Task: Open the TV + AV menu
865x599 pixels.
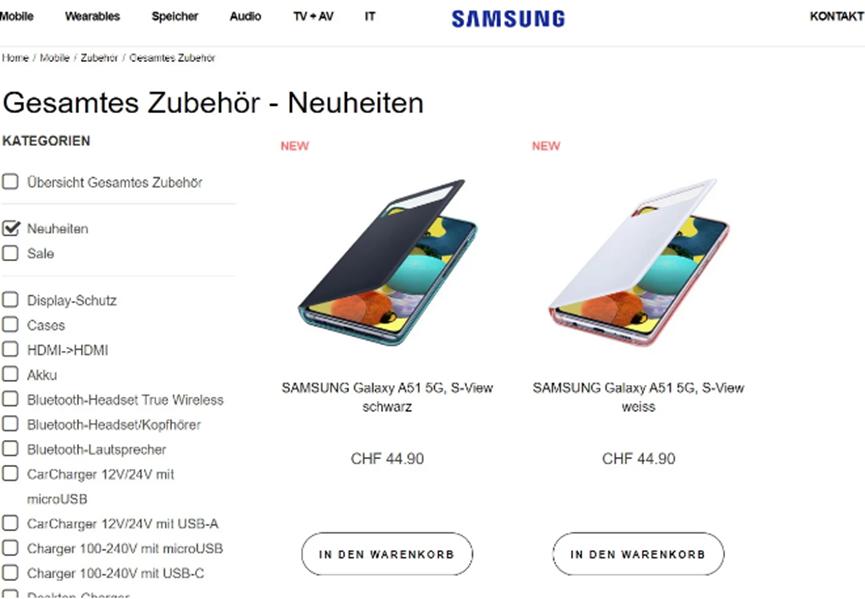Action: 313,16
